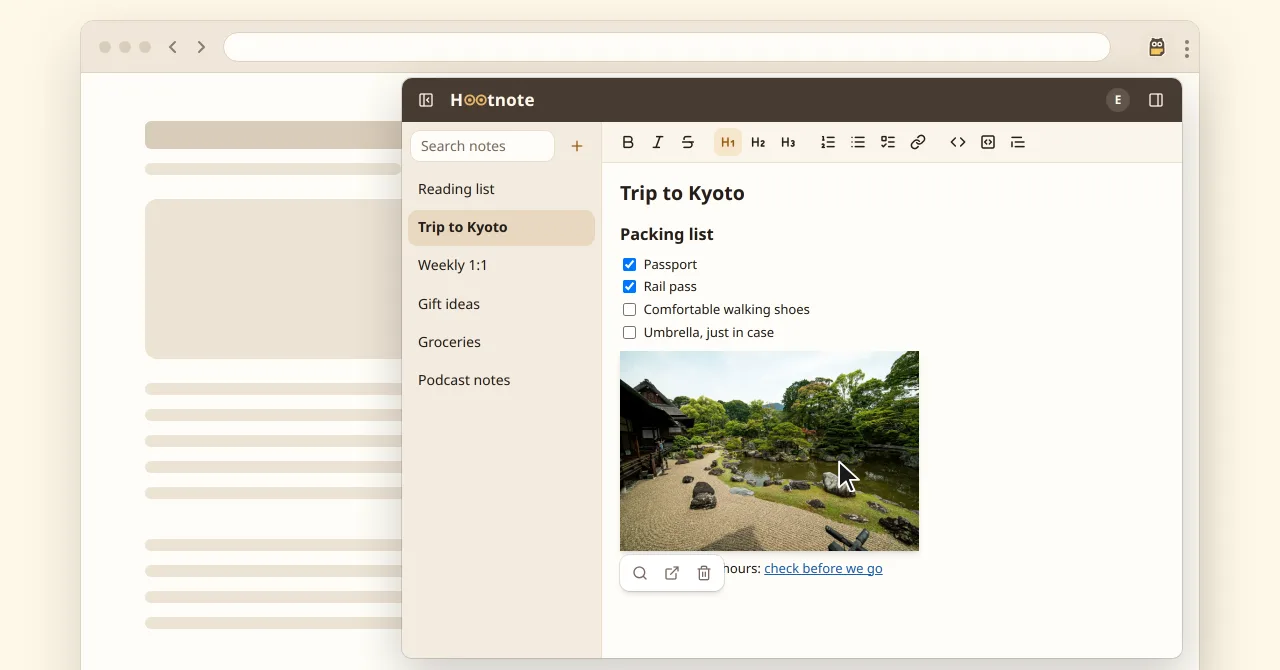Check the Comfortable walking shoes checkbox
The image size is (1280, 670).
point(630,310)
